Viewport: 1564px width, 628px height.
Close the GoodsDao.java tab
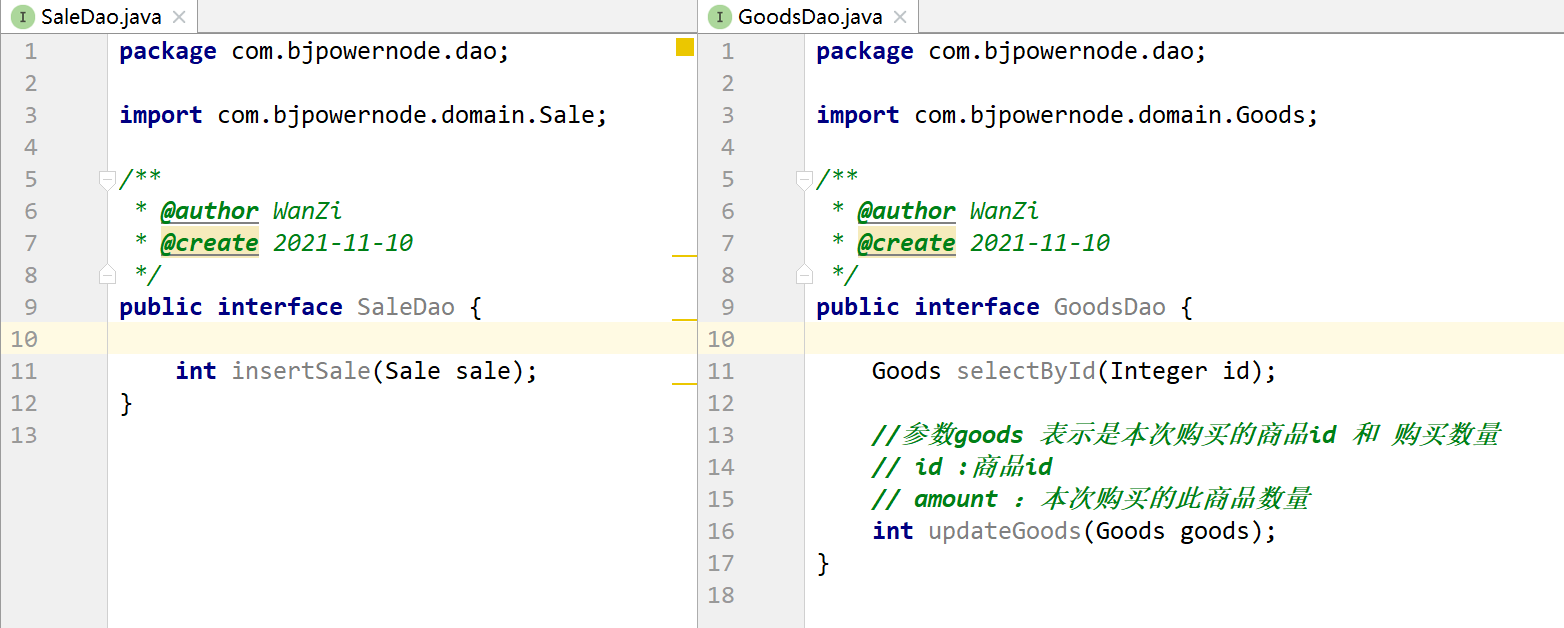coord(900,17)
